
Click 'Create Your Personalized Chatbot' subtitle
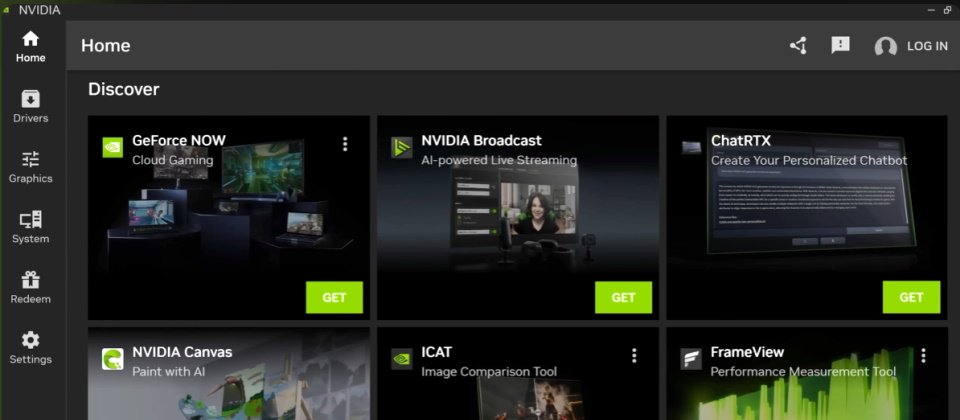809,160
